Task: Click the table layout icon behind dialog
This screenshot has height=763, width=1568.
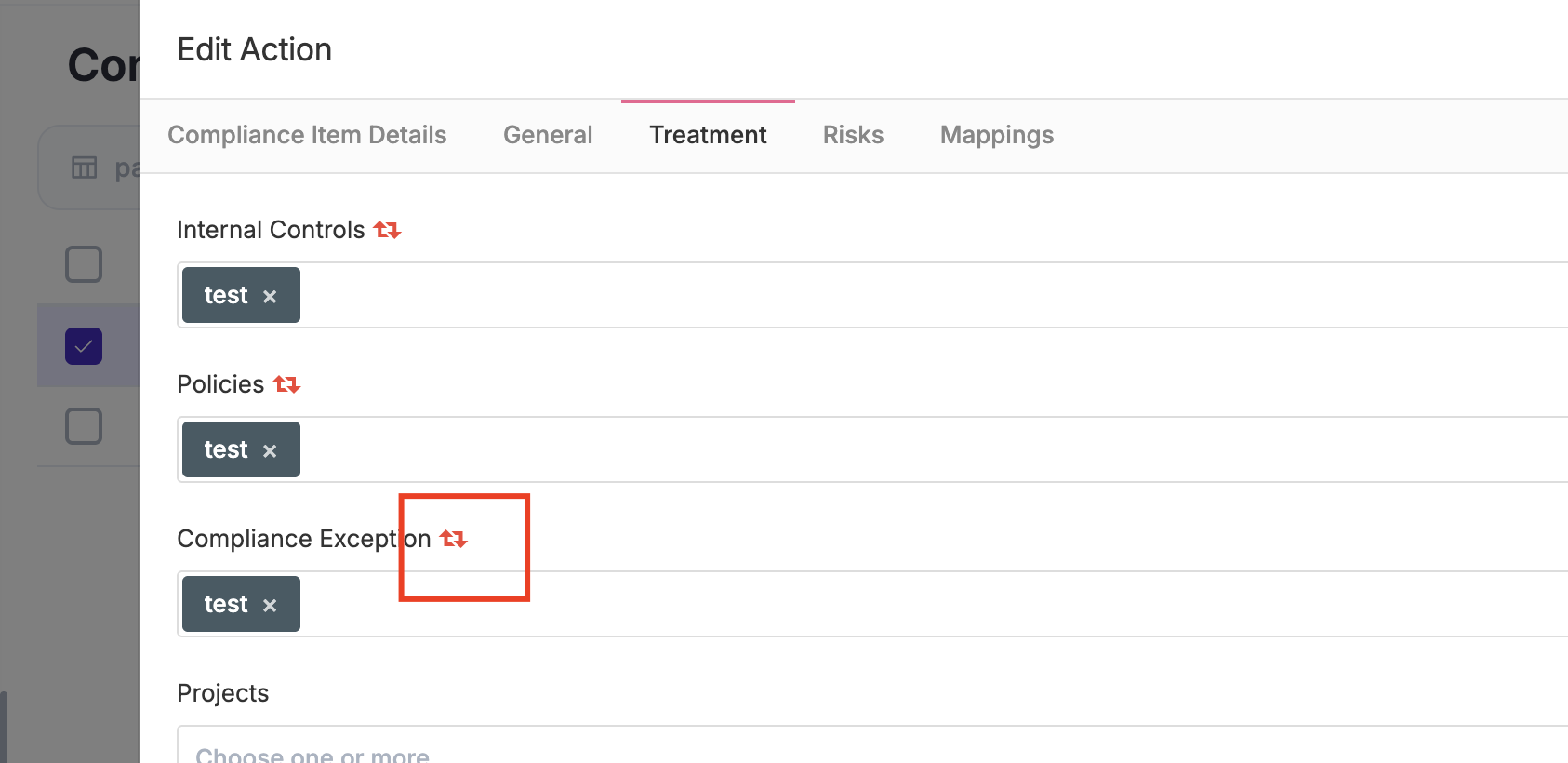Action: tap(84, 167)
